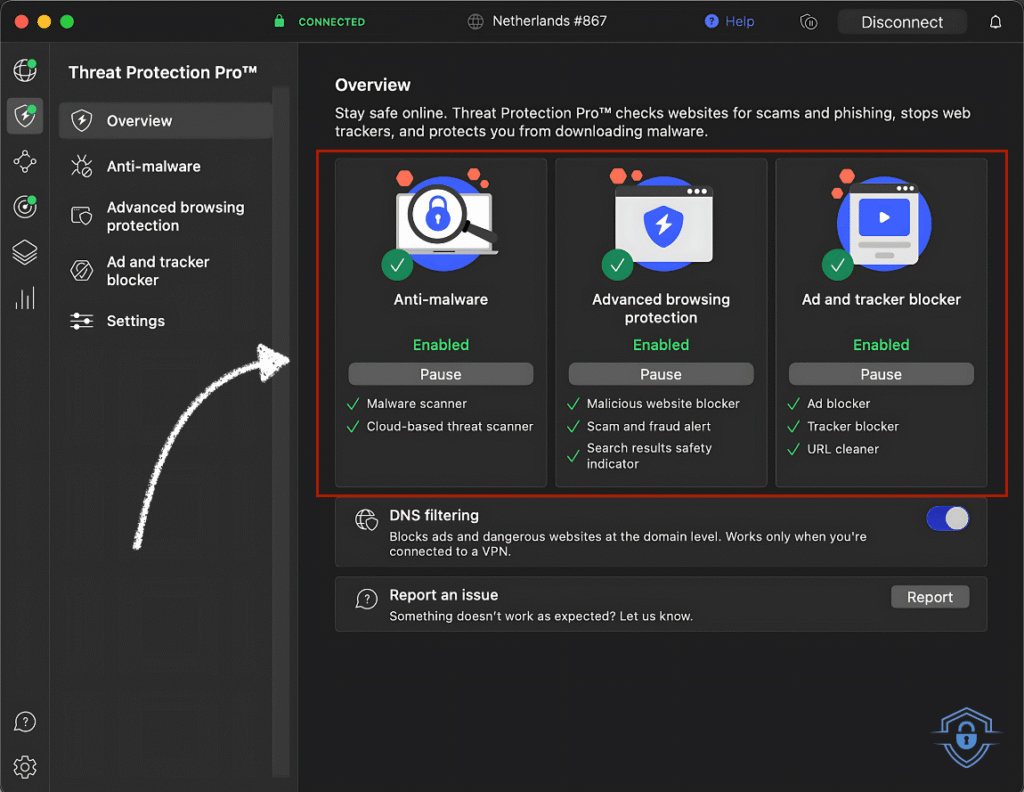
Task: Click the Report button
Action: coord(929,597)
